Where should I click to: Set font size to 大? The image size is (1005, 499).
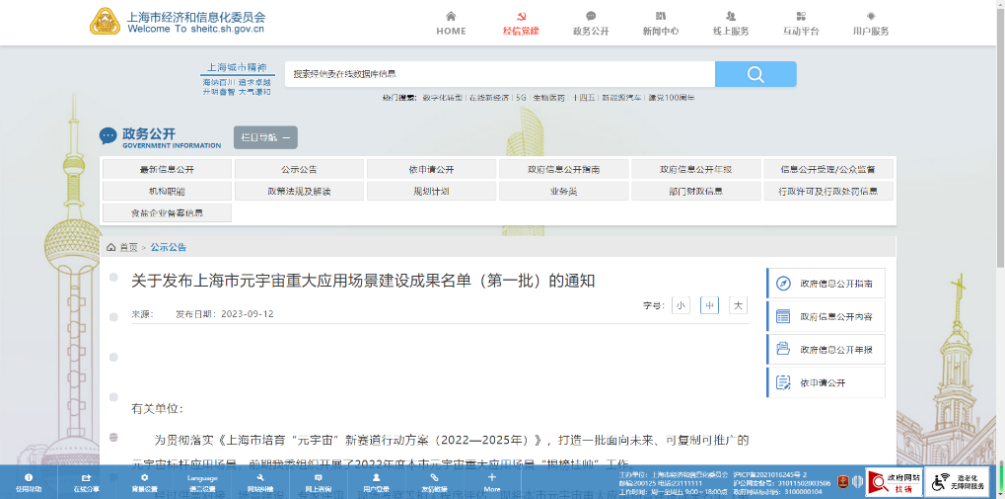coord(737,306)
